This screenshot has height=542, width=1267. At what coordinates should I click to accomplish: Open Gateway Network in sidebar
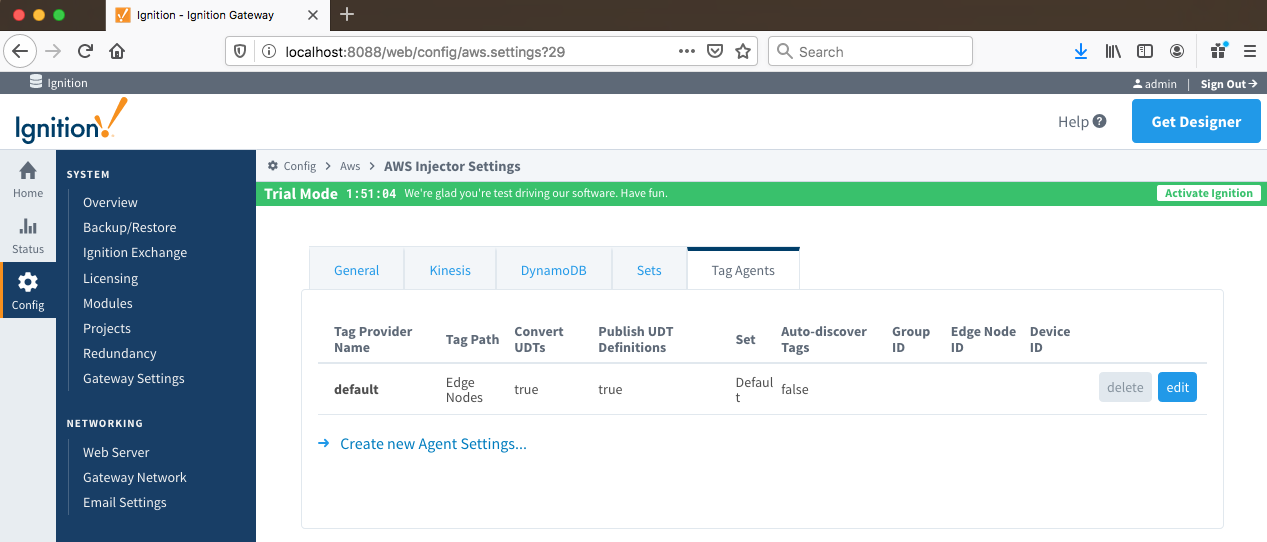coord(135,478)
